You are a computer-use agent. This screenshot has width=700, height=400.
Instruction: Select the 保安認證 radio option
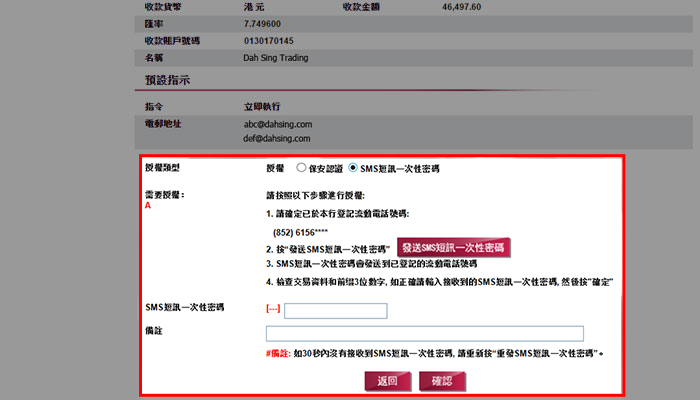click(x=301, y=168)
